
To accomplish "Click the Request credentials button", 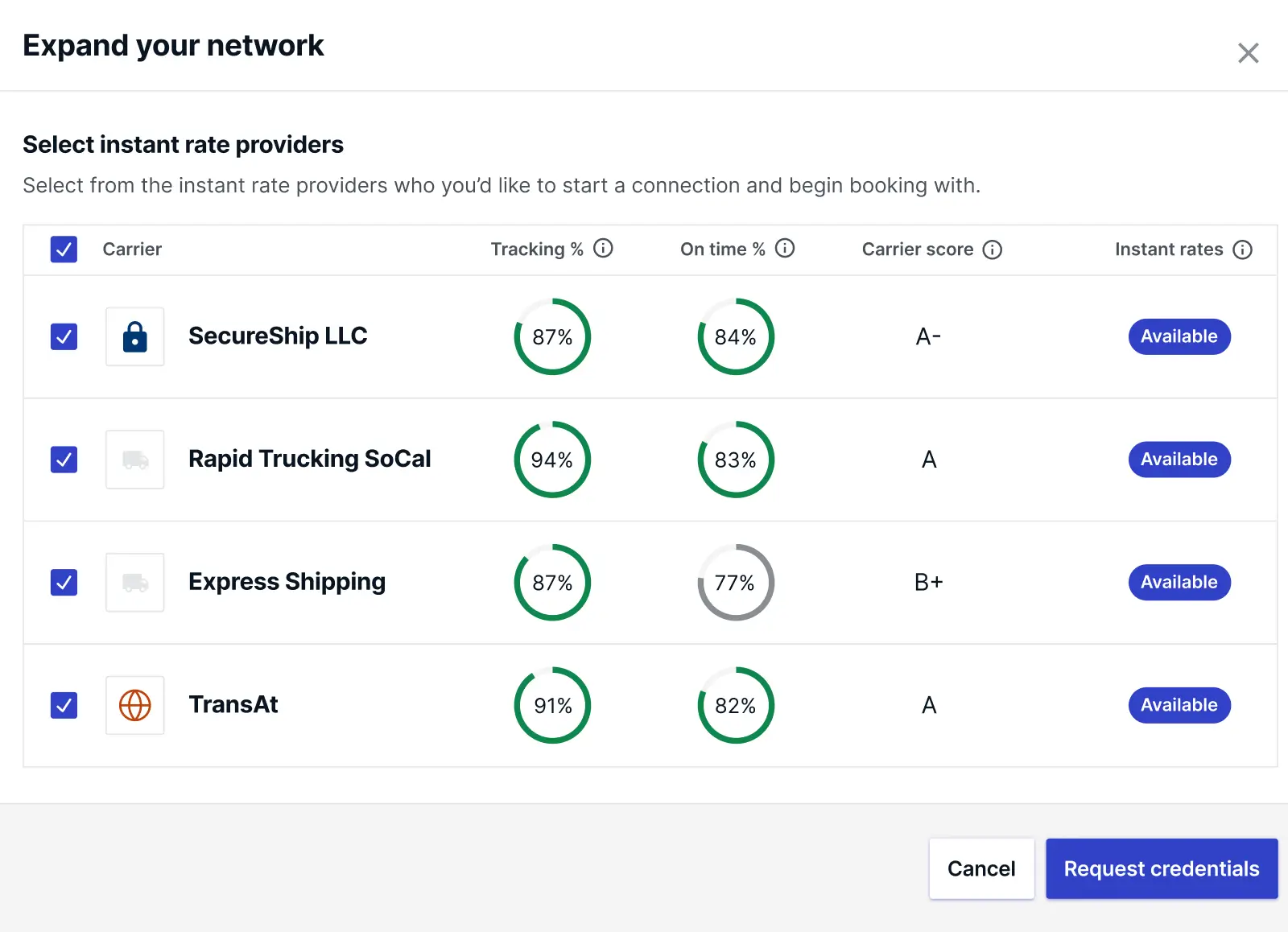I will click(1162, 868).
